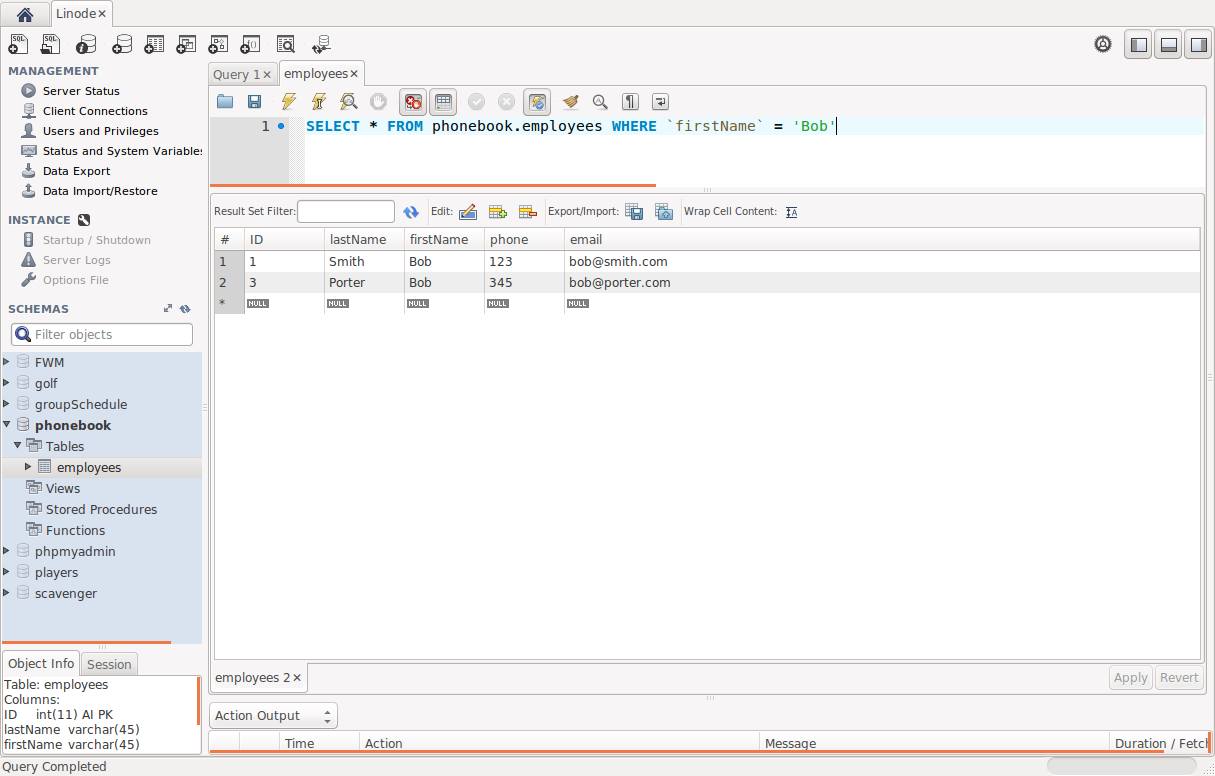Click in the Result Set Filter field
The image size is (1215, 776).
pos(345,211)
